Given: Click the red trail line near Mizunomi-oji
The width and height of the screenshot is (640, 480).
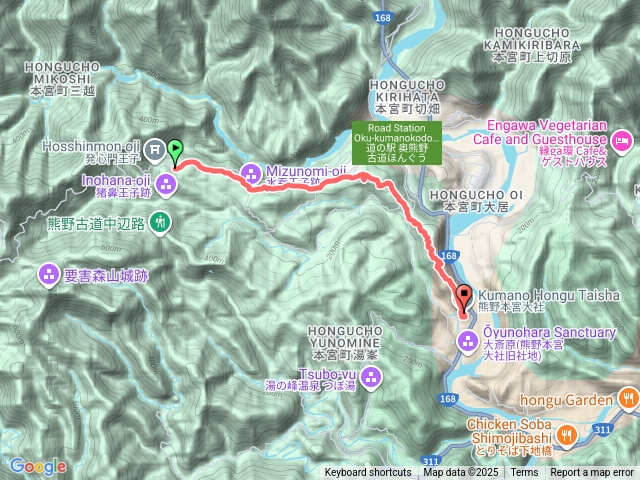Looking at the screenshot, I should 286,187.
